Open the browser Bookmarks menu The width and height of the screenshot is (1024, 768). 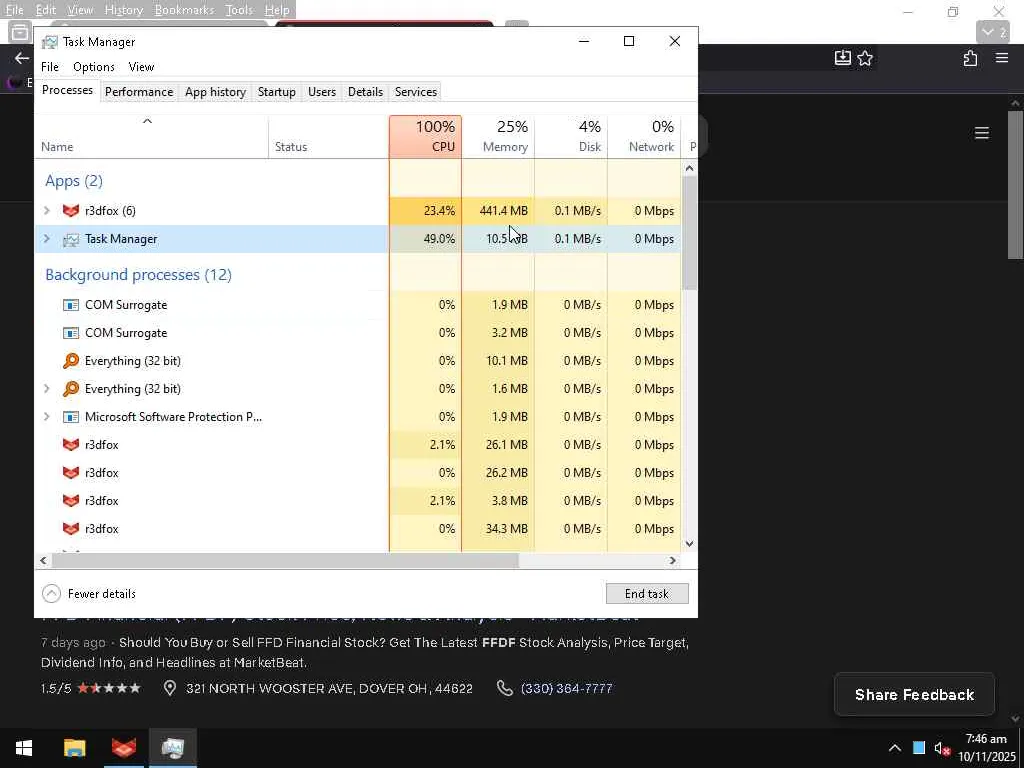pyautogui.click(x=184, y=10)
